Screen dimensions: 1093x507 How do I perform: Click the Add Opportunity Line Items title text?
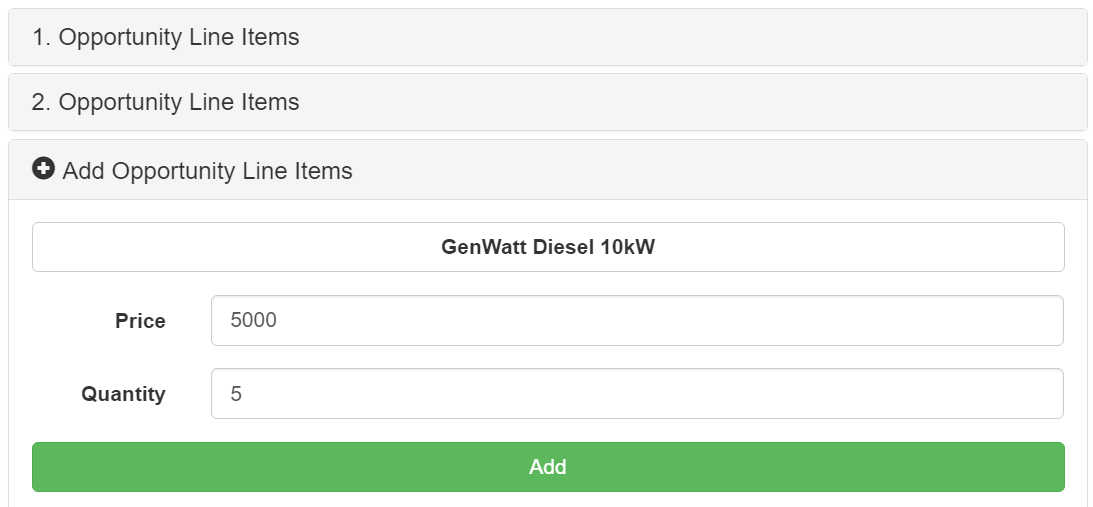click(207, 171)
